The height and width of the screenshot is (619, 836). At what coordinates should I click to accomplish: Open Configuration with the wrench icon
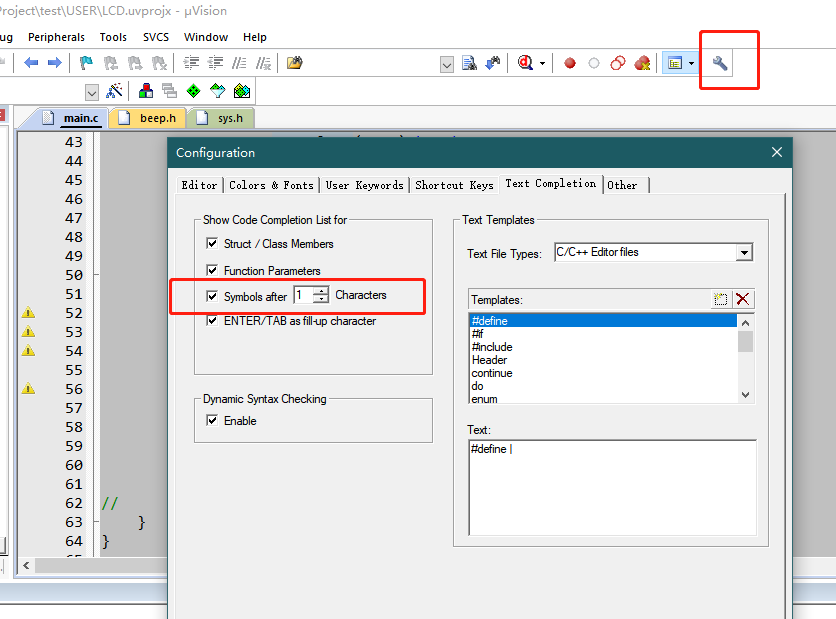[720, 63]
